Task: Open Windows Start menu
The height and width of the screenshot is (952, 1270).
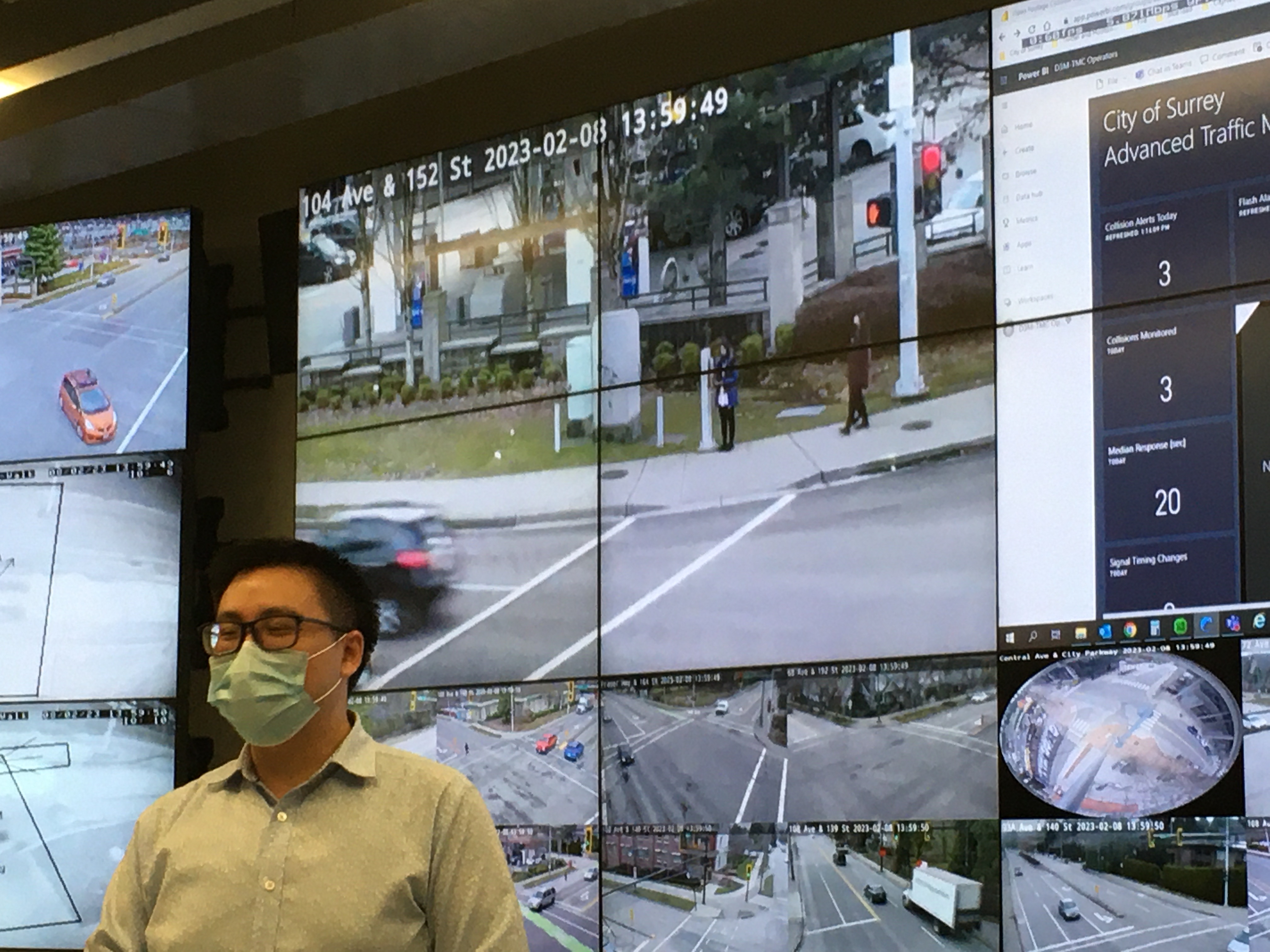Action: tap(1010, 637)
